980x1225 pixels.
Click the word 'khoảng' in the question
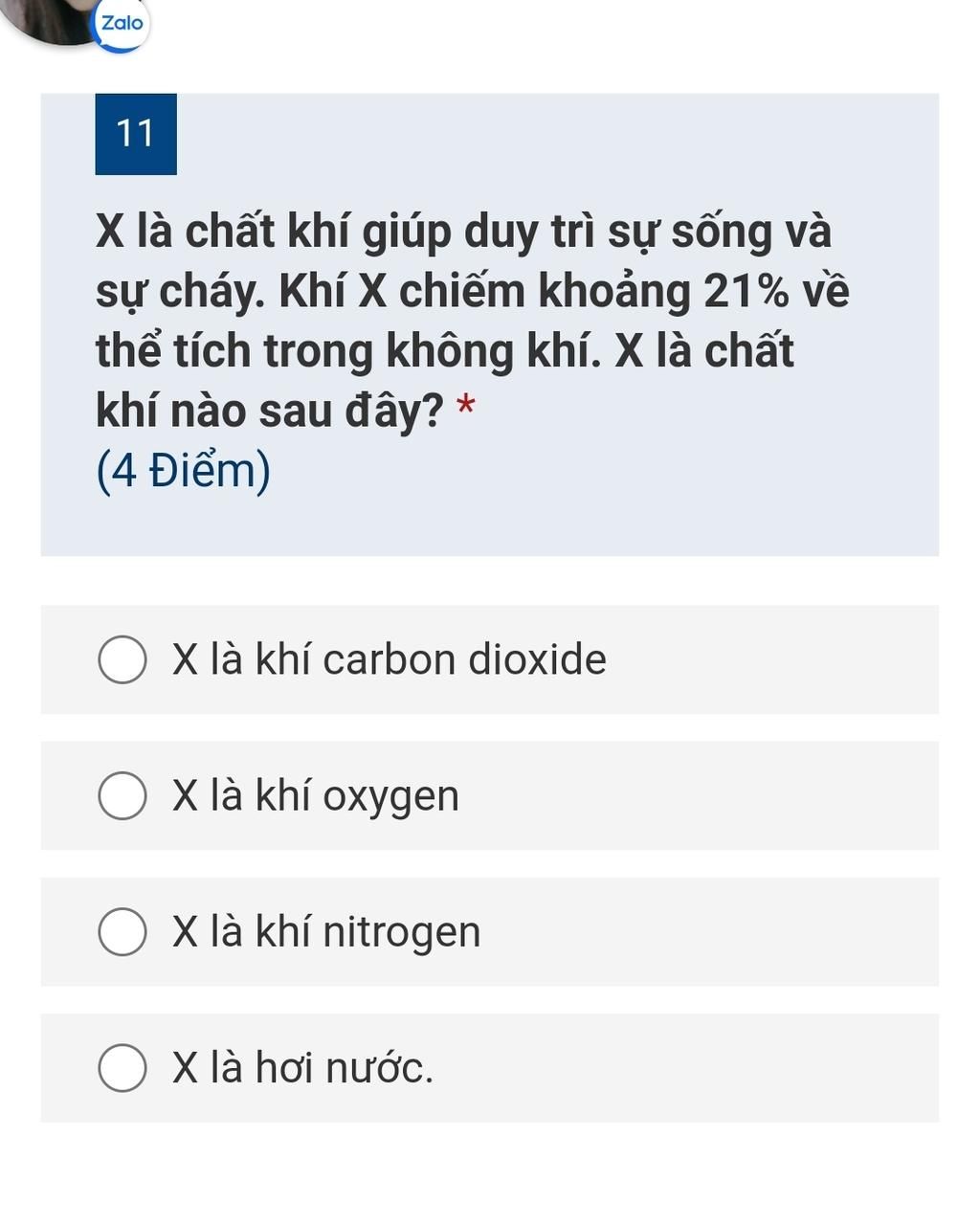(x=614, y=292)
